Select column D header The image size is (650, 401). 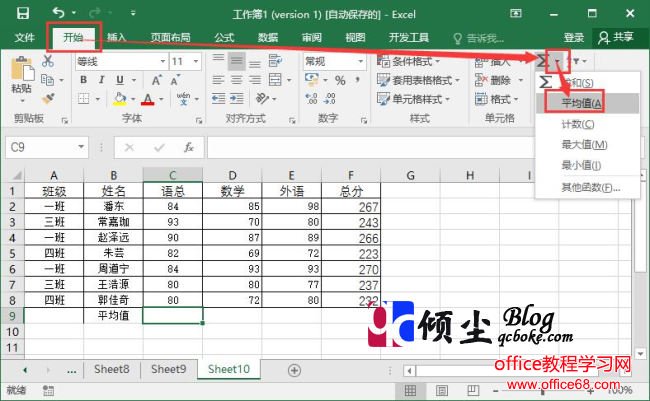pos(232,175)
